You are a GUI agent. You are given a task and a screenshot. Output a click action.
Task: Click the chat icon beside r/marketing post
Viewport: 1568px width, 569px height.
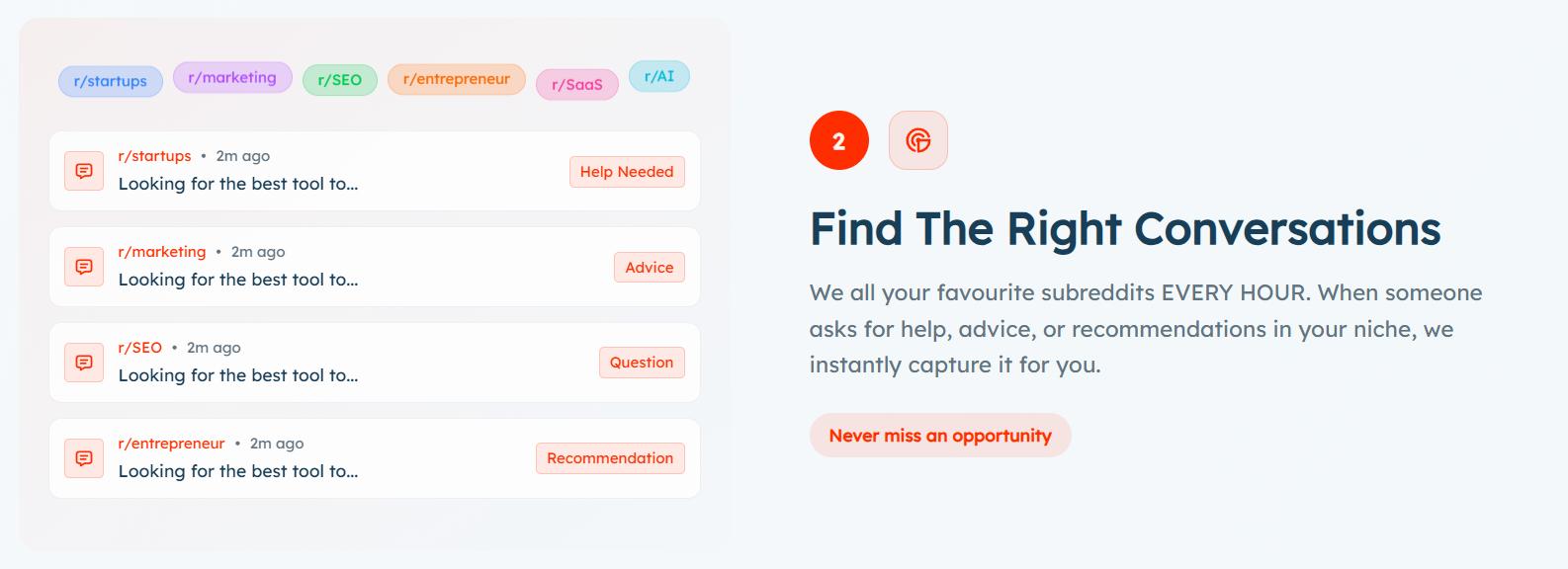coord(84,267)
